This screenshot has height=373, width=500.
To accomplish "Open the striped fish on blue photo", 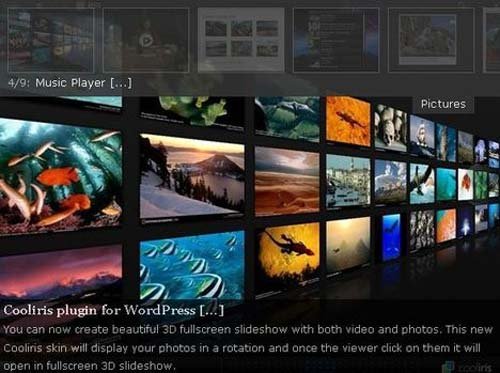I will pyautogui.click(x=192, y=266).
